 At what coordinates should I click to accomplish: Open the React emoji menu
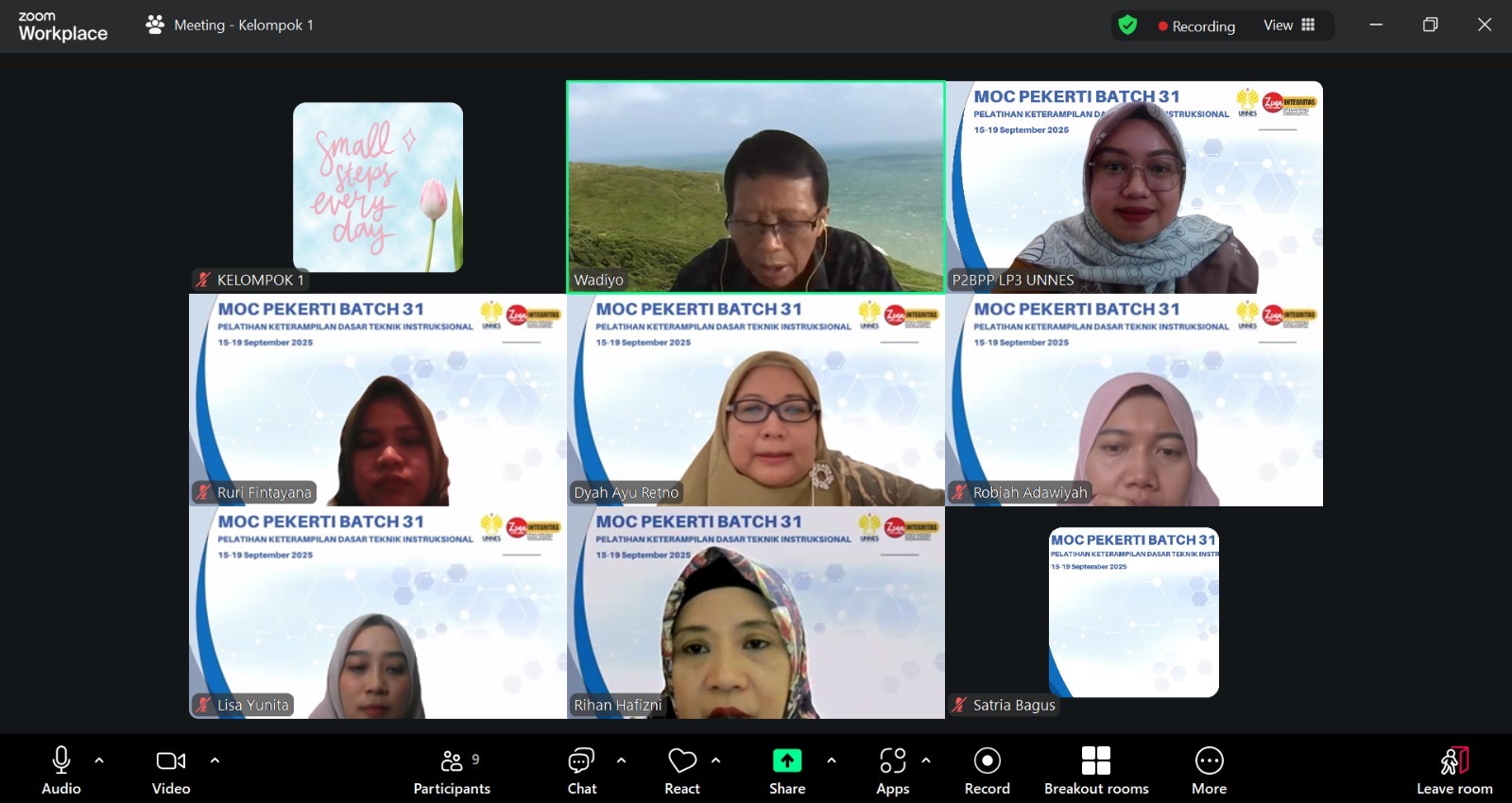(x=681, y=771)
